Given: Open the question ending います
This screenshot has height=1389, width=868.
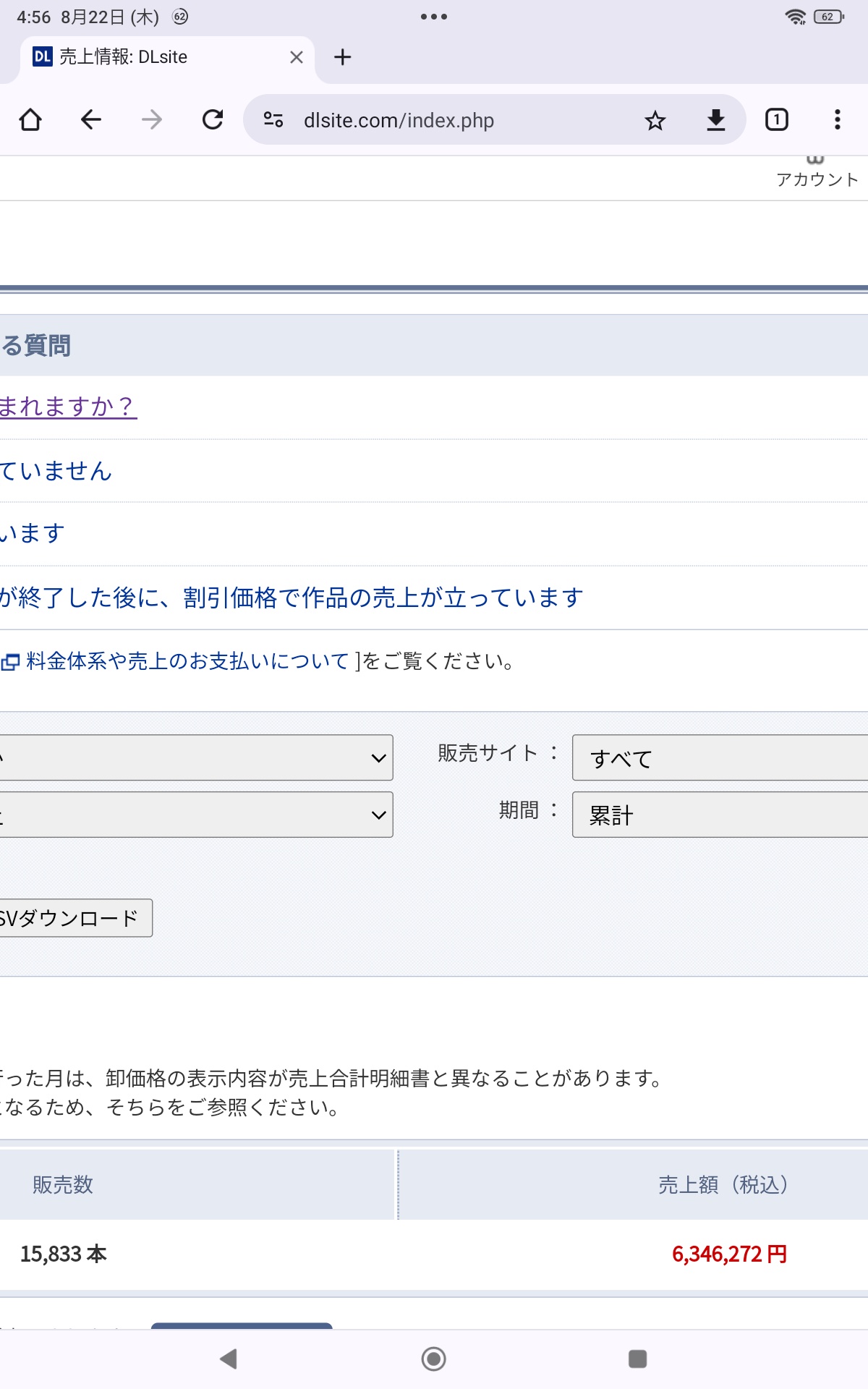Looking at the screenshot, I should click(33, 533).
